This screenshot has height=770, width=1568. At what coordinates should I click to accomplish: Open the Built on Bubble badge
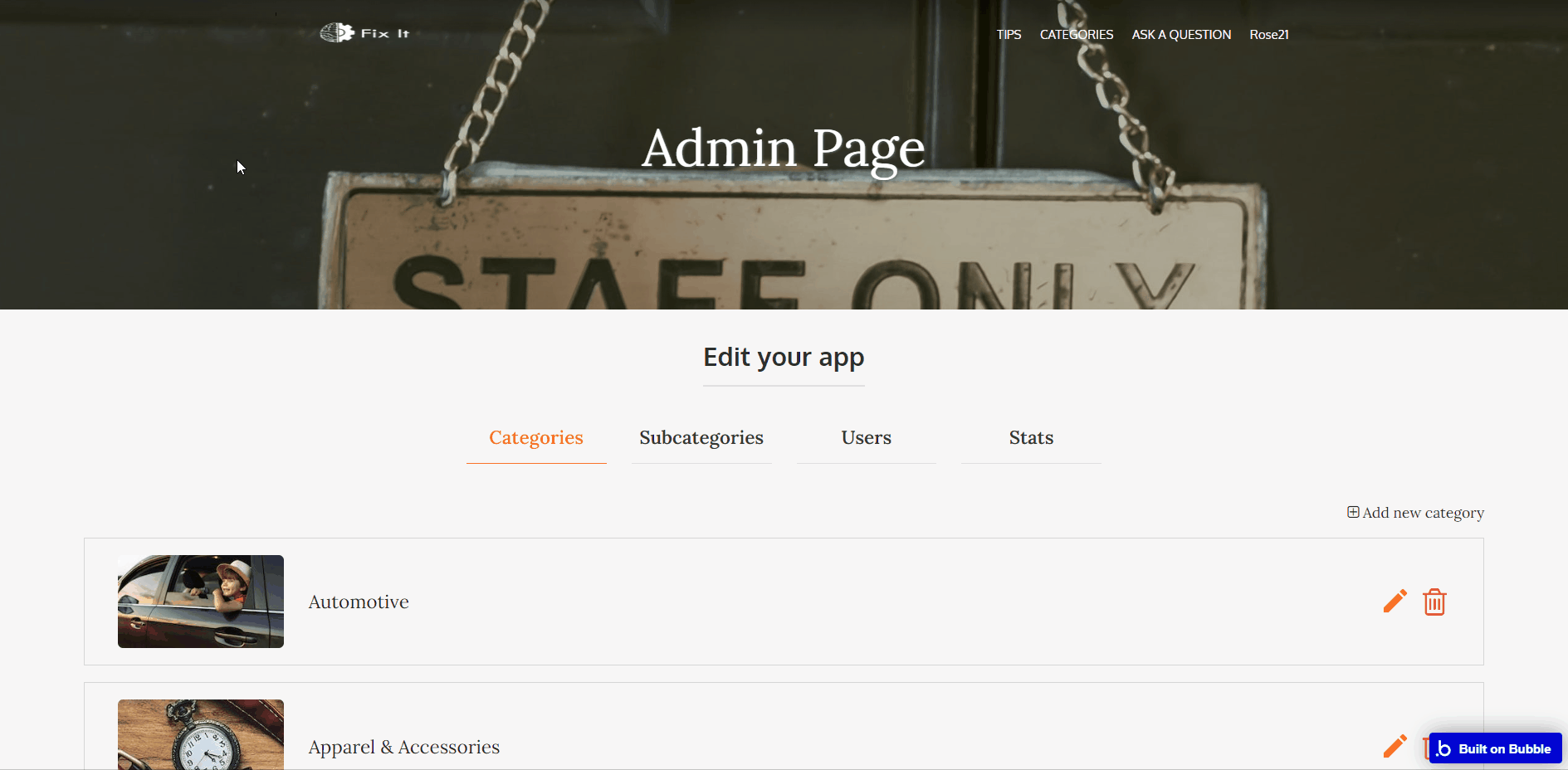coord(1495,748)
